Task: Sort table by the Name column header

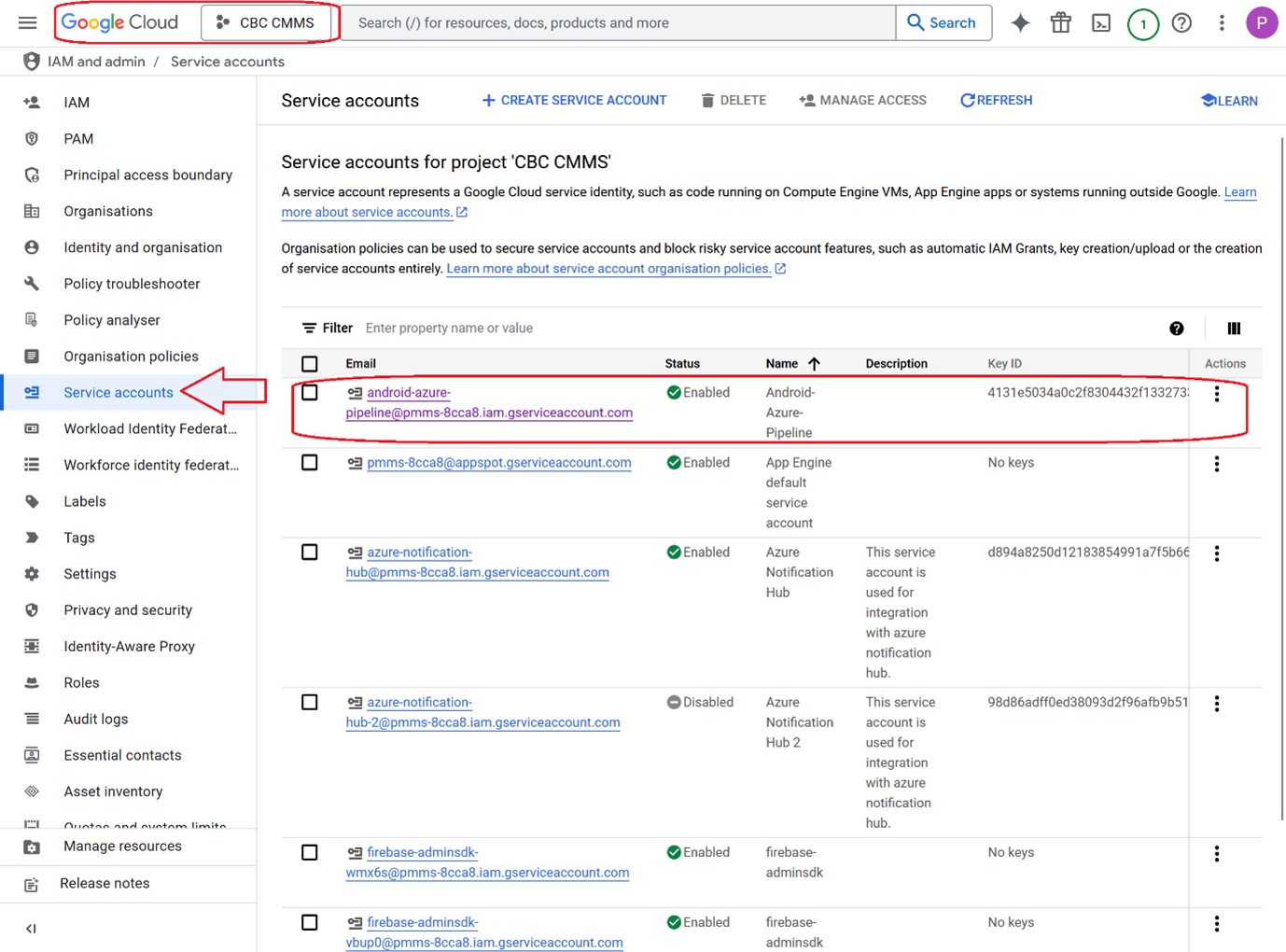Action: click(782, 364)
